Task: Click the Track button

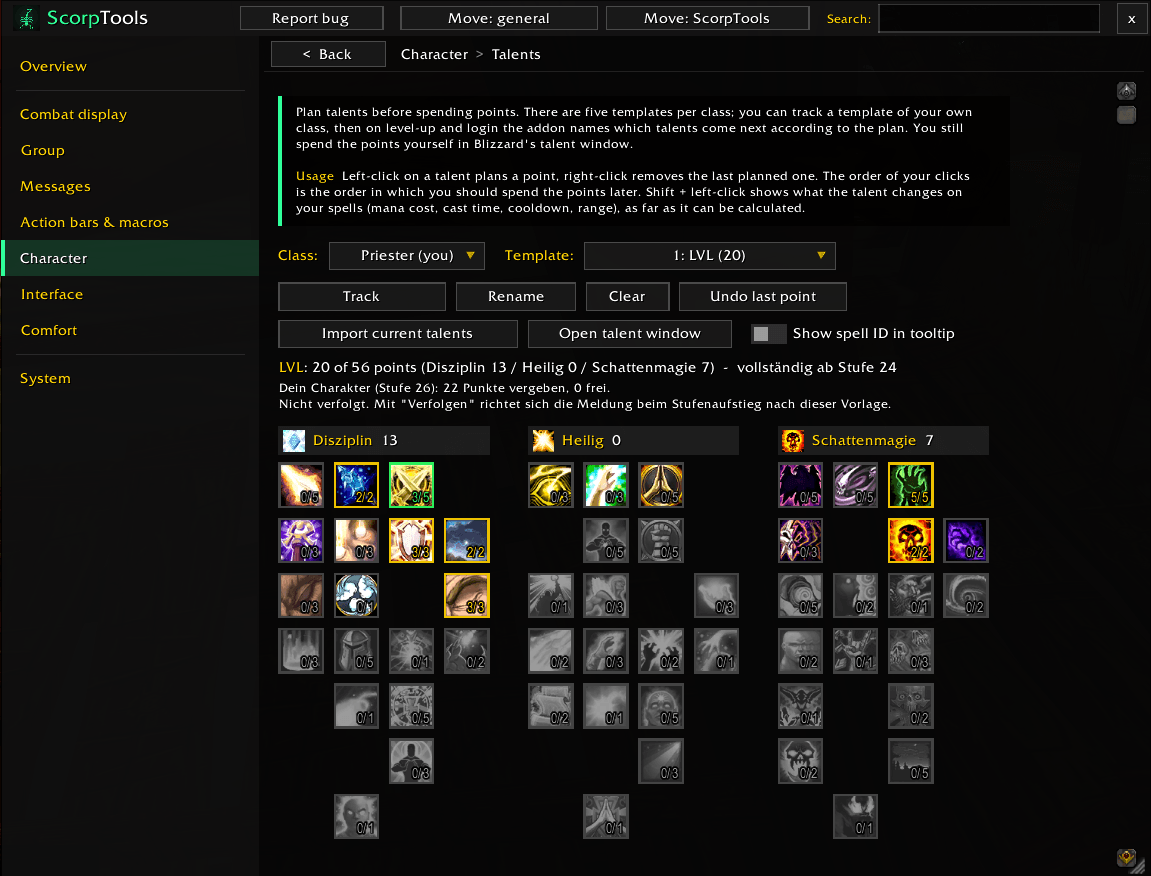Action: click(x=362, y=297)
